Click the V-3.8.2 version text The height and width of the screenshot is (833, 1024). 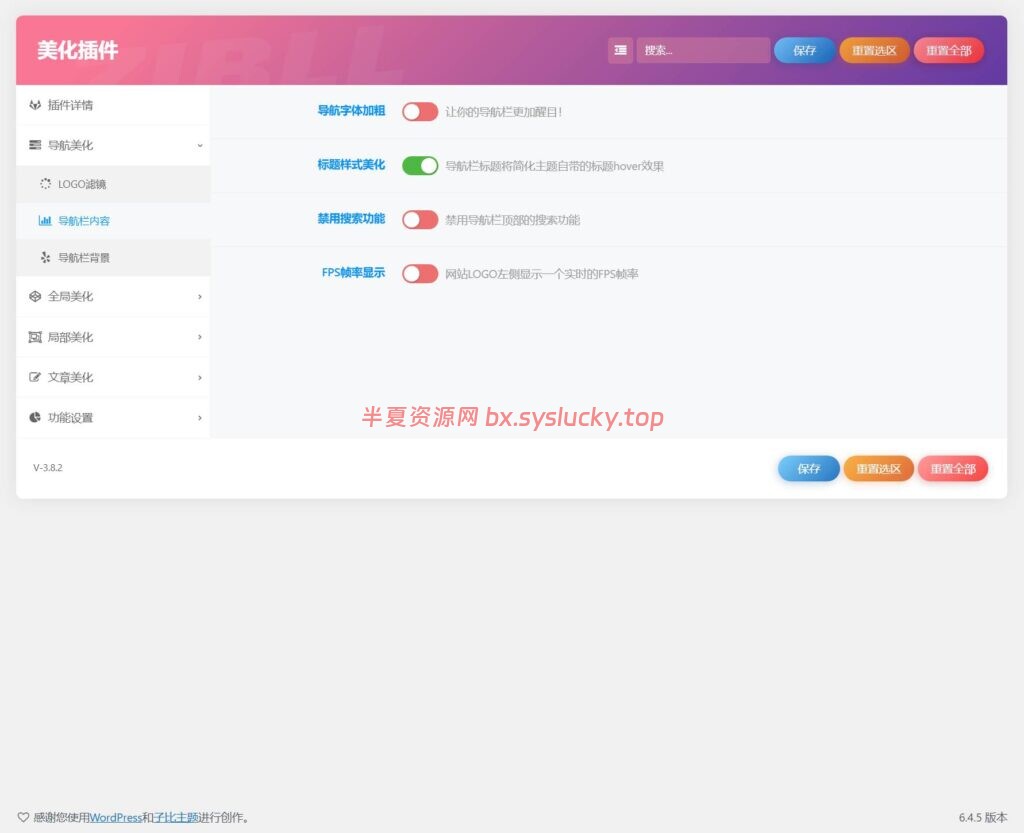point(48,467)
